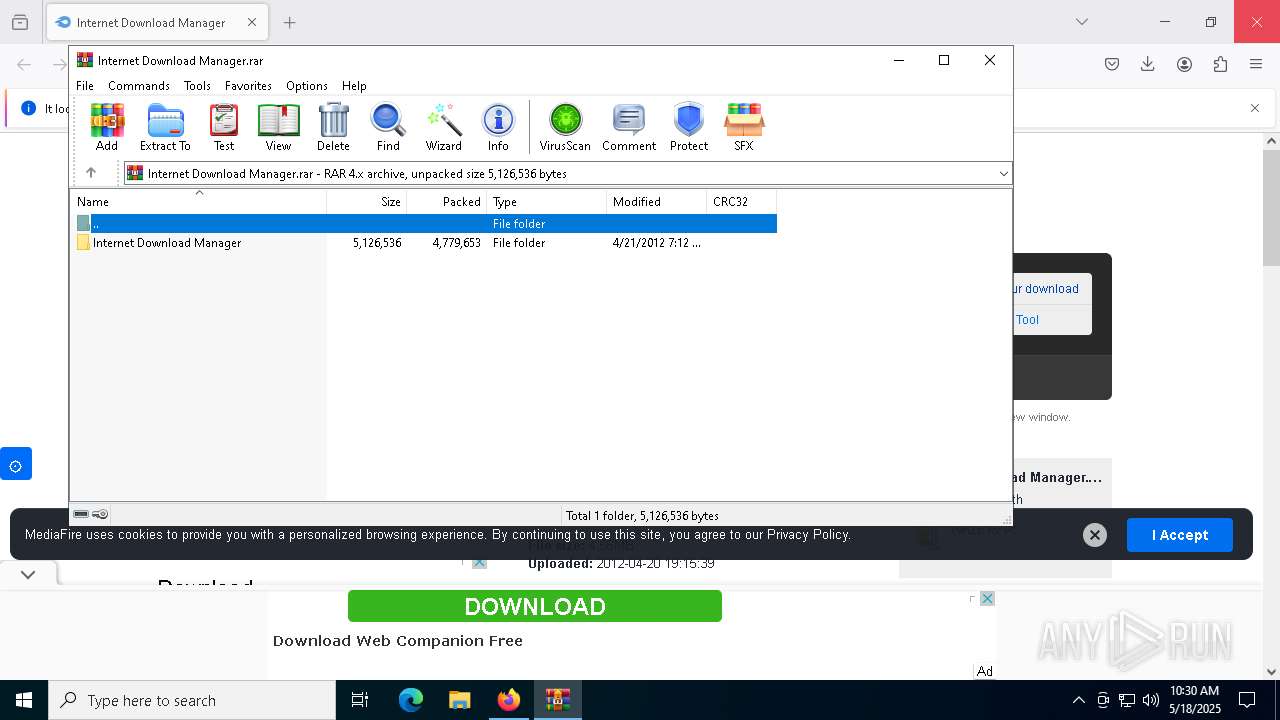The height and width of the screenshot is (720, 1280).
Task: Select the Internet Download Manager browser tab
Action: click(157, 22)
